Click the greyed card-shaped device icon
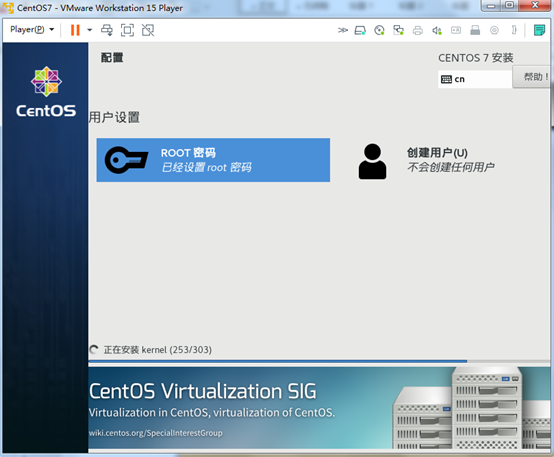 [456, 30]
